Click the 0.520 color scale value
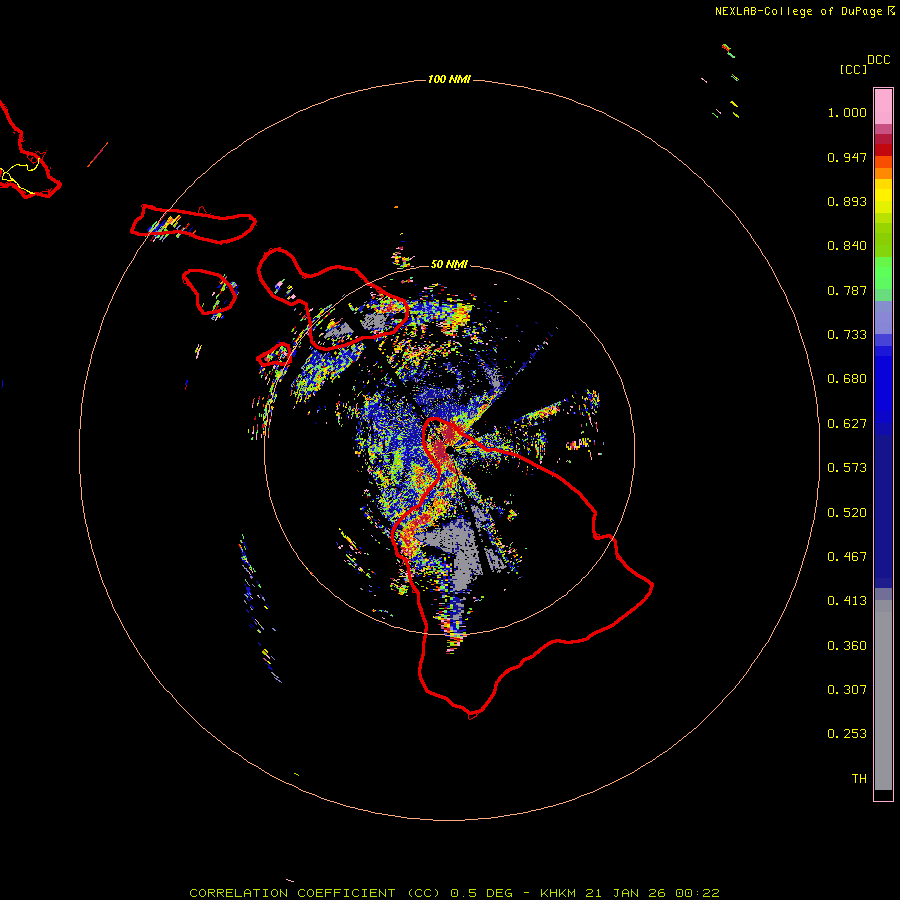The width and height of the screenshot is (900, 900). click(x=847, y=513)
